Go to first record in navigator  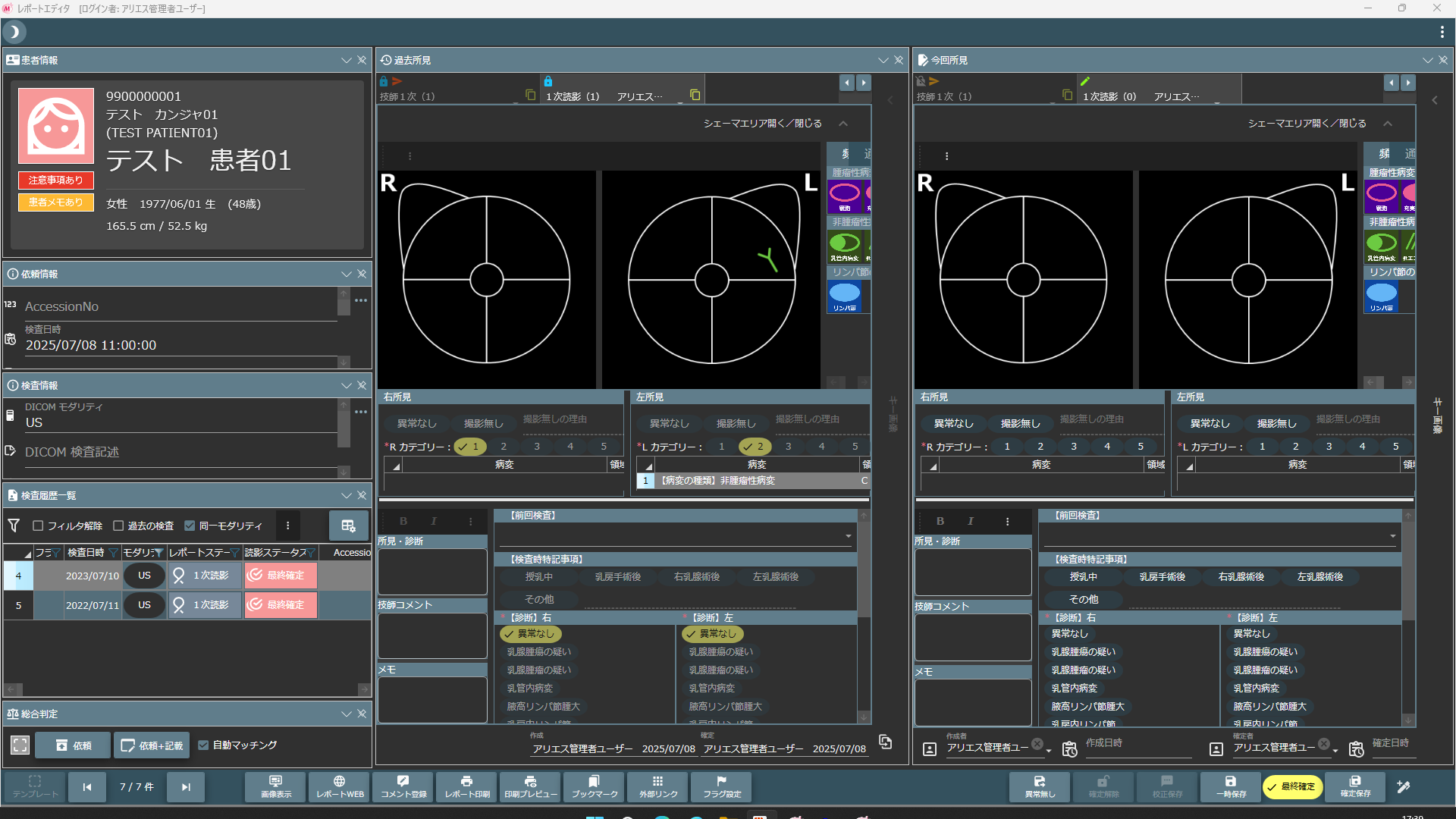(87, 787)
